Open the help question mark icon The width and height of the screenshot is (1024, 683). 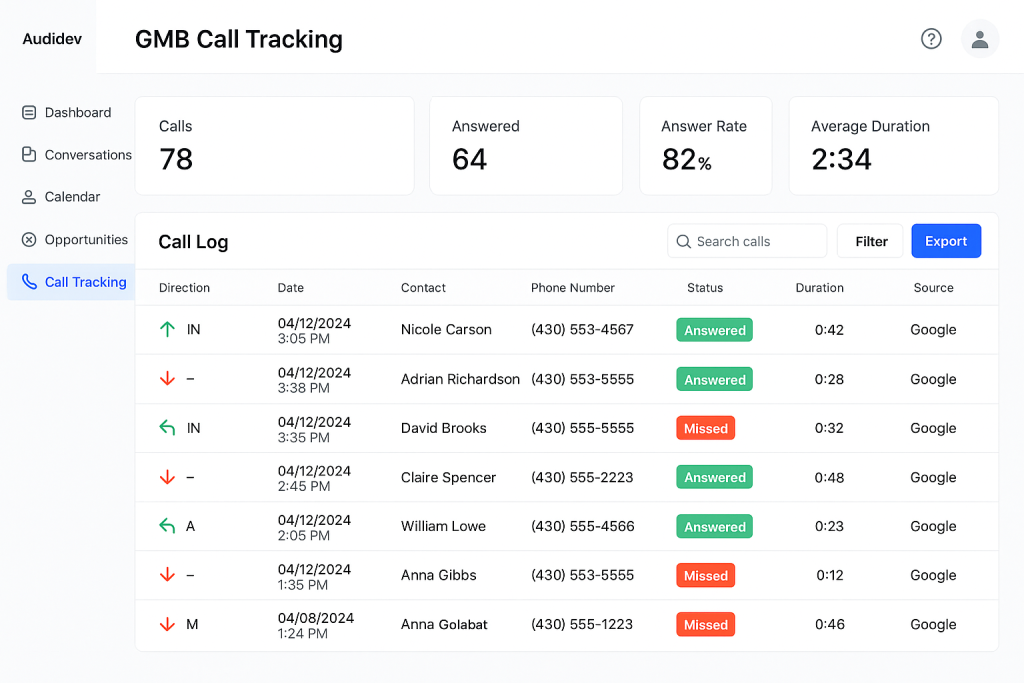coord(931,38)
